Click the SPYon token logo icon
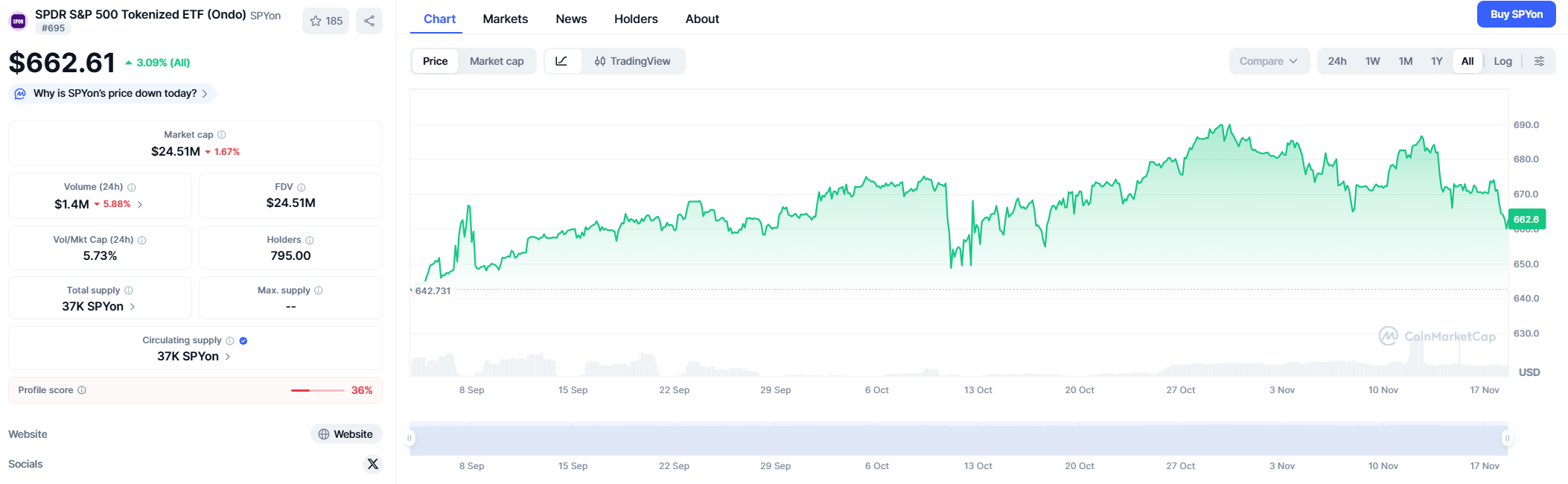This screenshot has width=1568, height=484. 19,21
